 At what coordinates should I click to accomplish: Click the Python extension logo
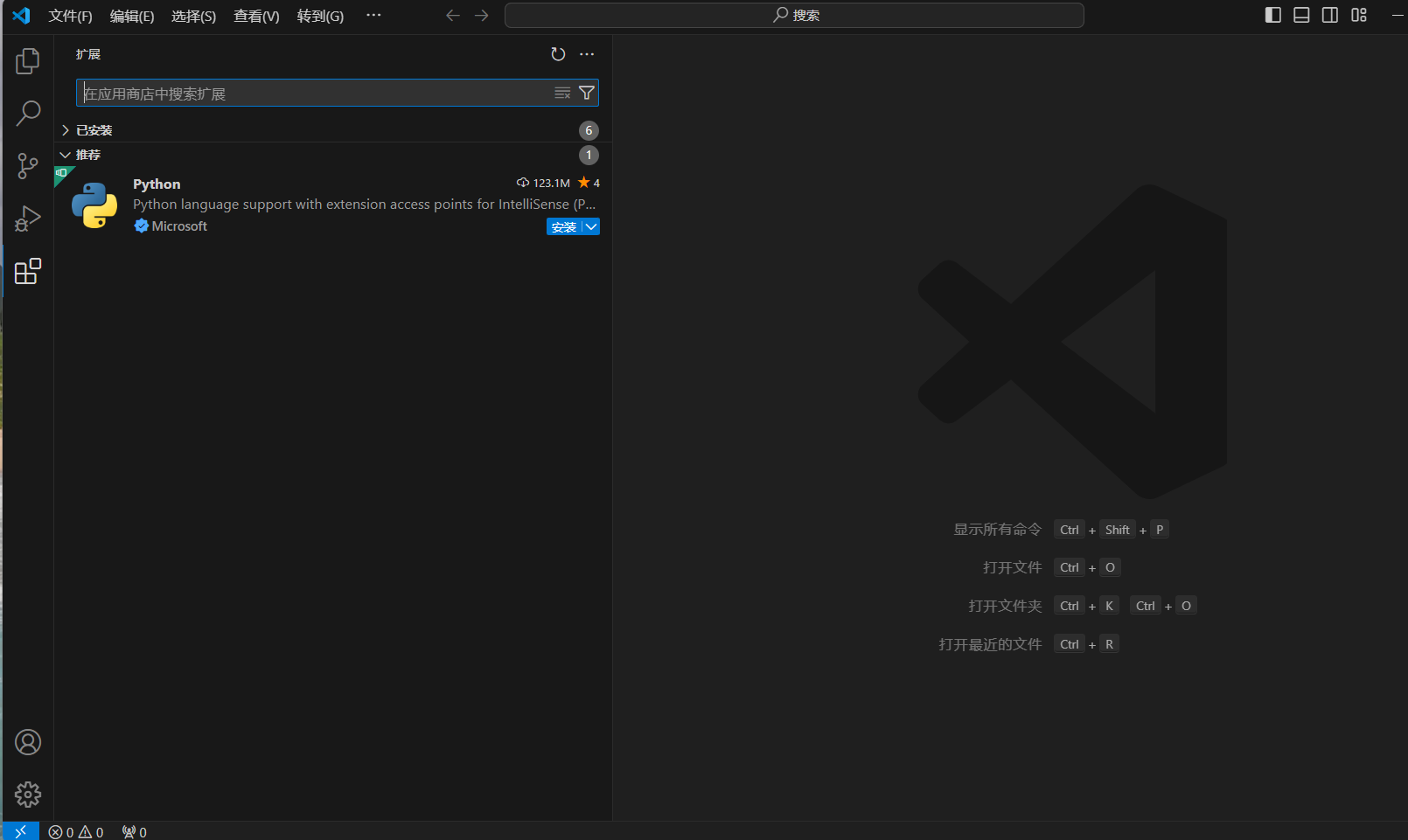[94, 205]
